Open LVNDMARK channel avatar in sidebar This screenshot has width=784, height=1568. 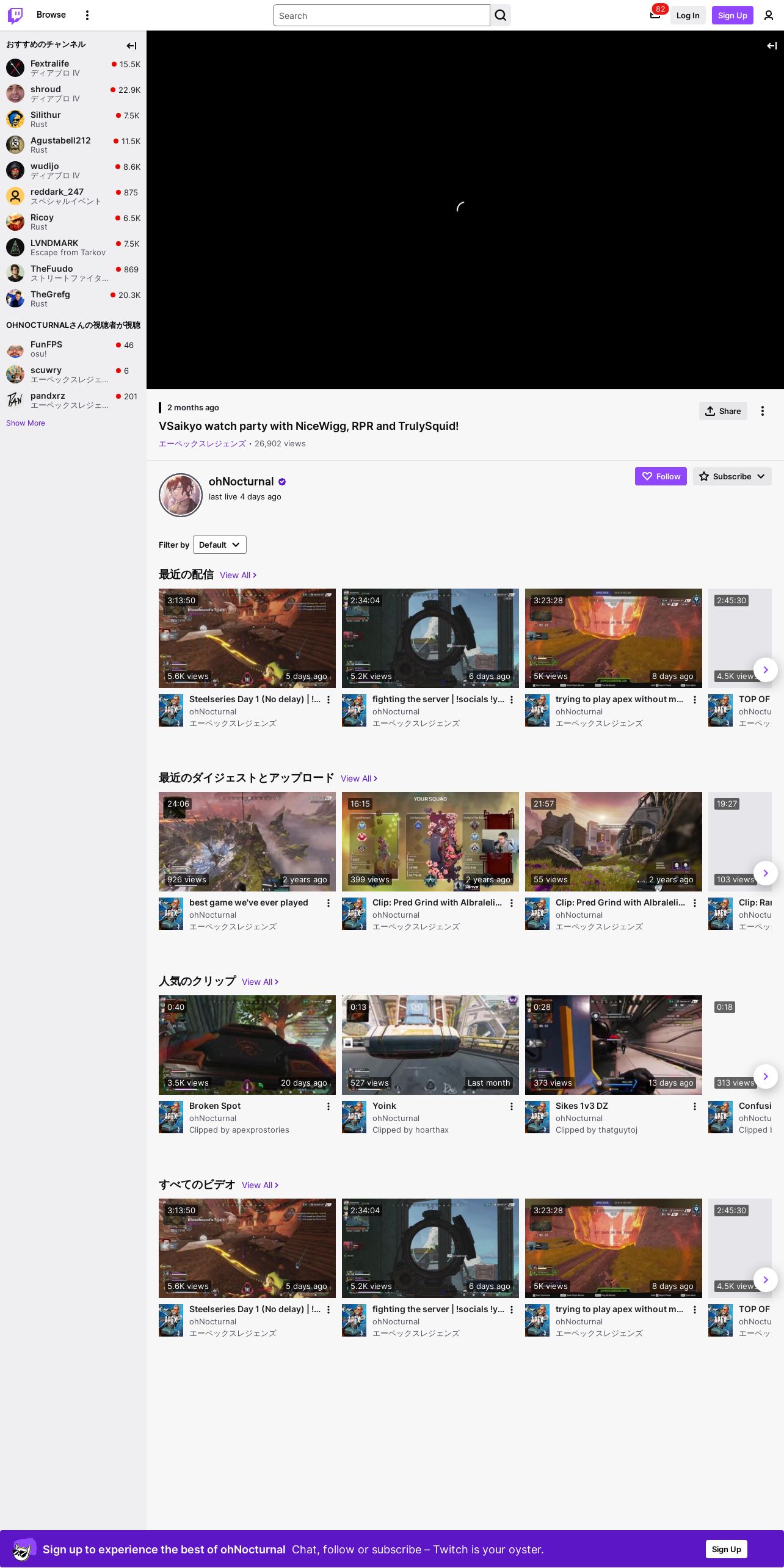point(15,247)
